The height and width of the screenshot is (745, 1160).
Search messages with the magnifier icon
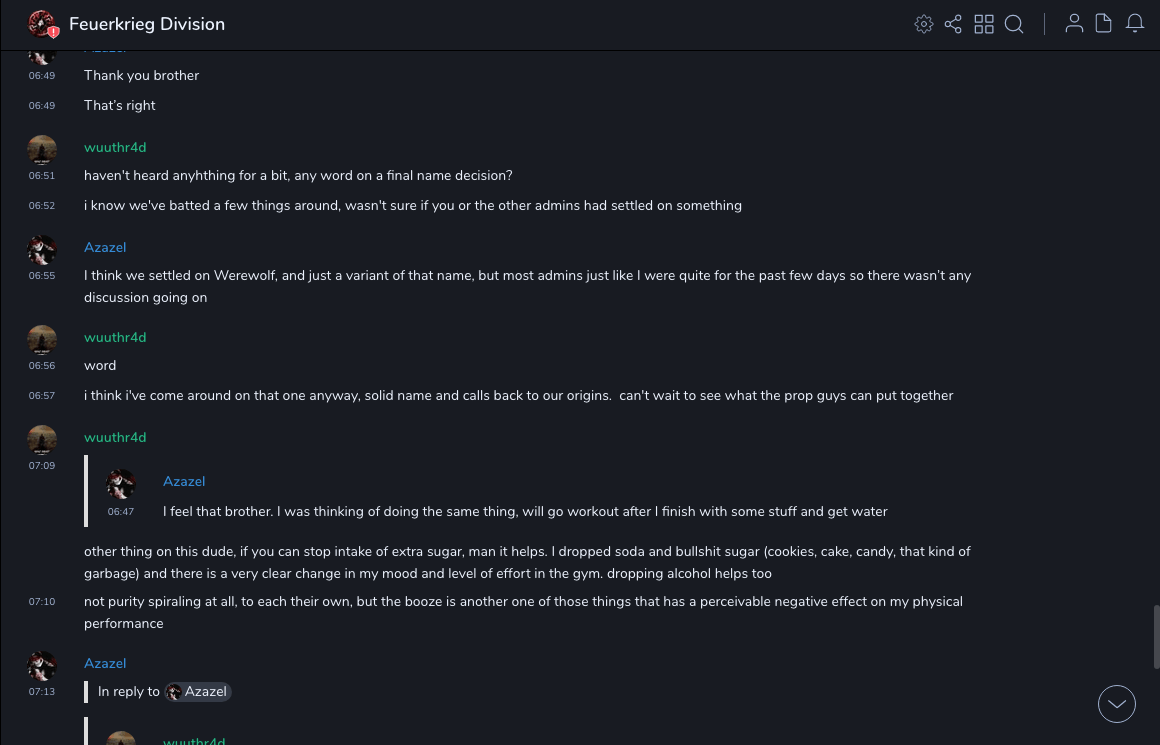pos(1014,24)
